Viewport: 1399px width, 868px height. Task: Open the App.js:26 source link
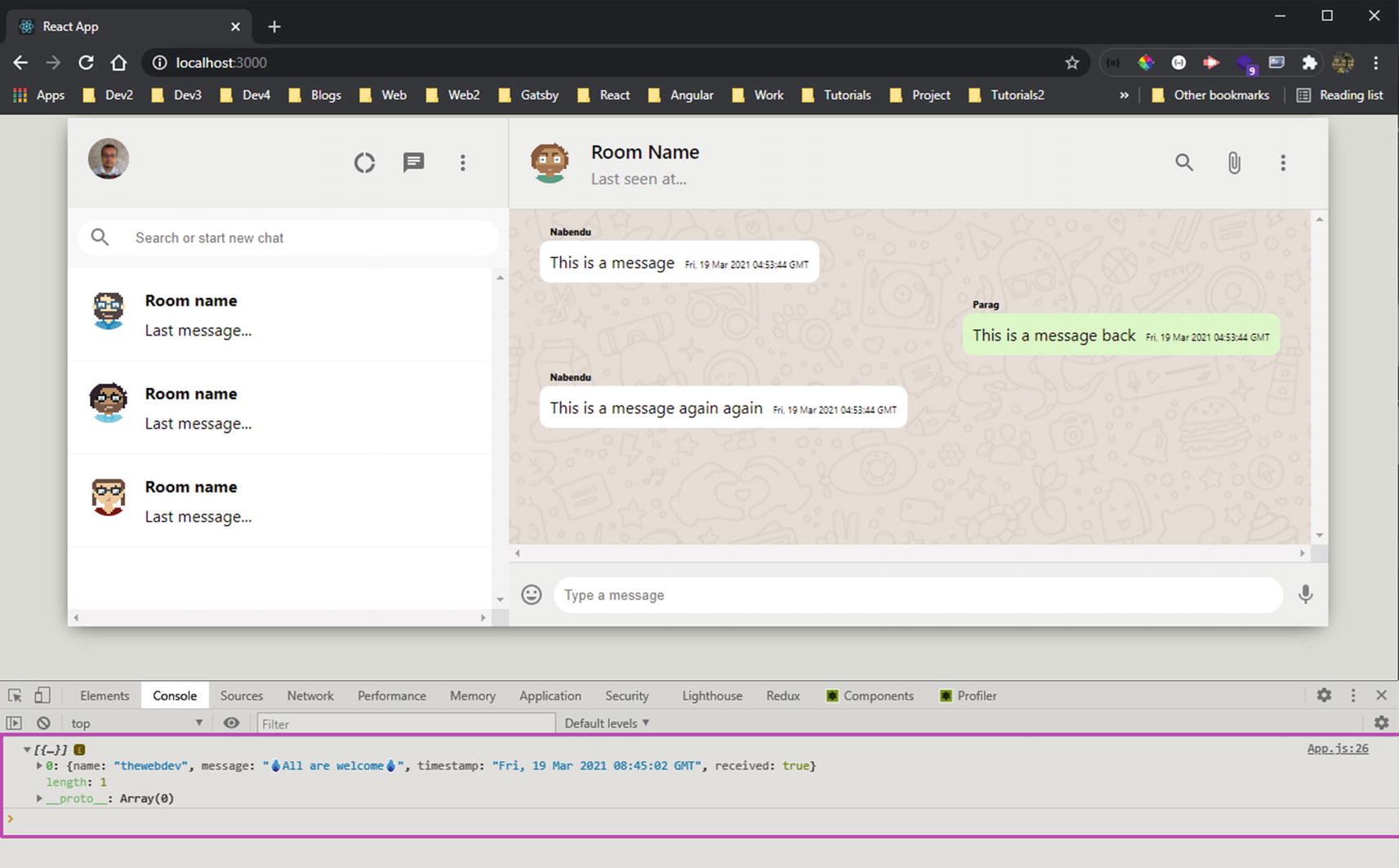point(1337,748)
